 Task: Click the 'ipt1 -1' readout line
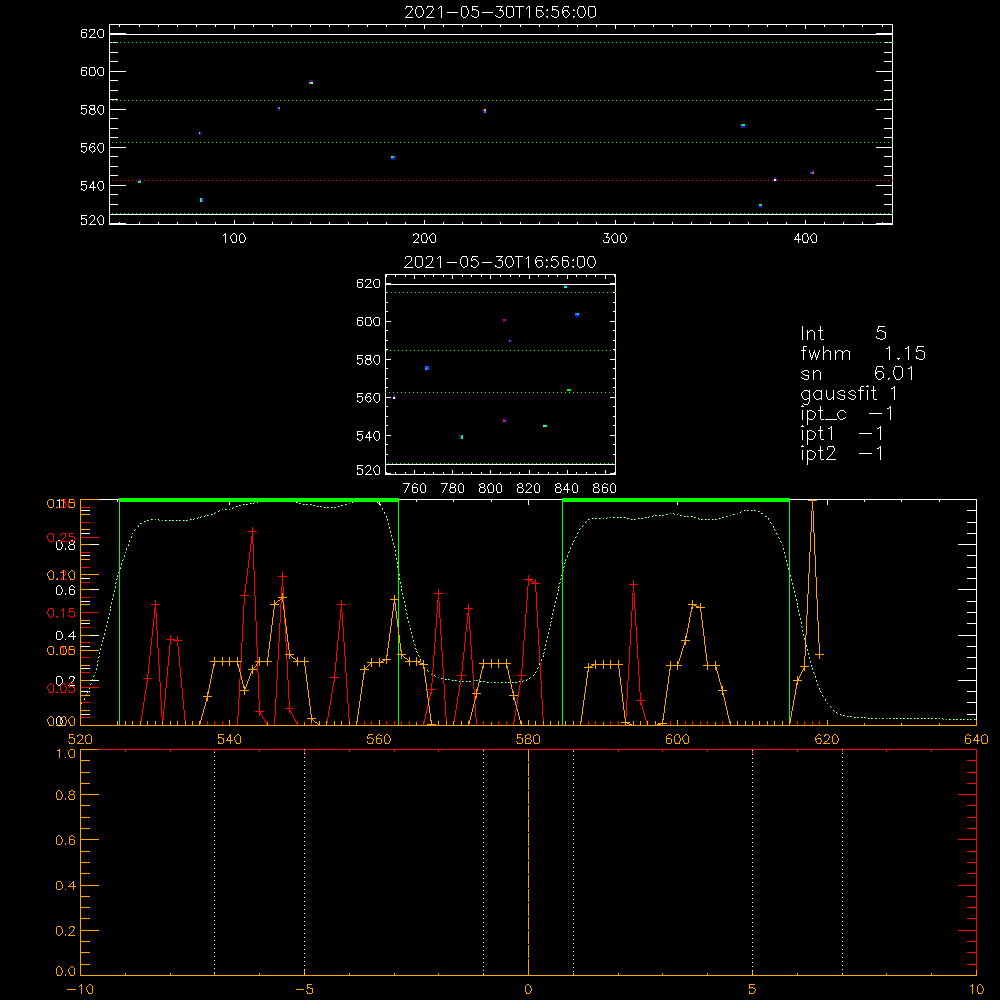842,434
